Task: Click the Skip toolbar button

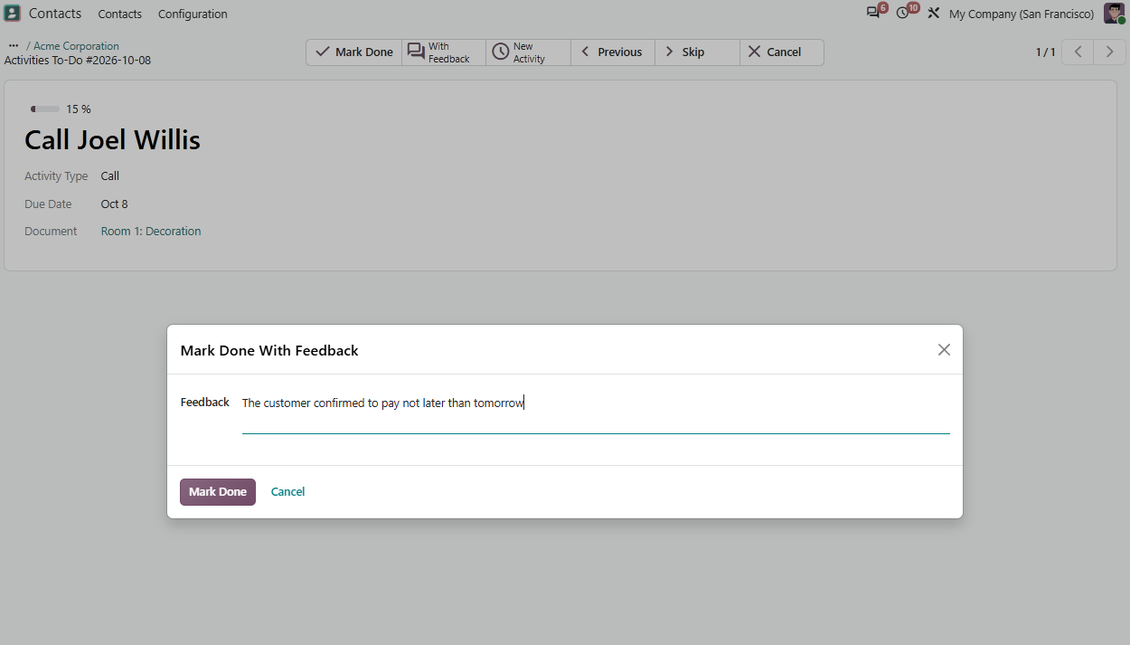Action: point(697,52)
